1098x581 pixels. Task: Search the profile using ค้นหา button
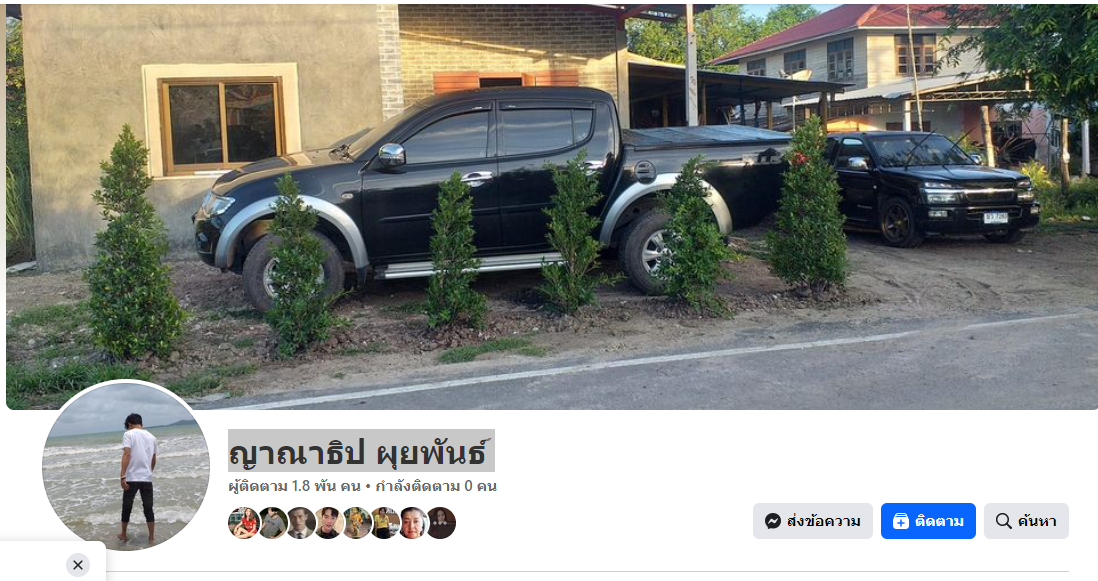pyautogui.click(x=1026, y=522)
